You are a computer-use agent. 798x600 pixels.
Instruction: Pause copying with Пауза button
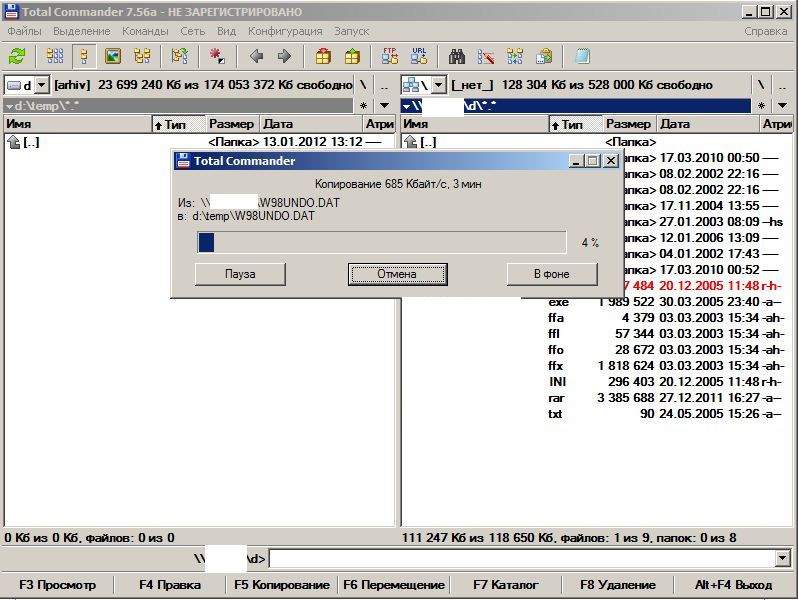(240, 274)
